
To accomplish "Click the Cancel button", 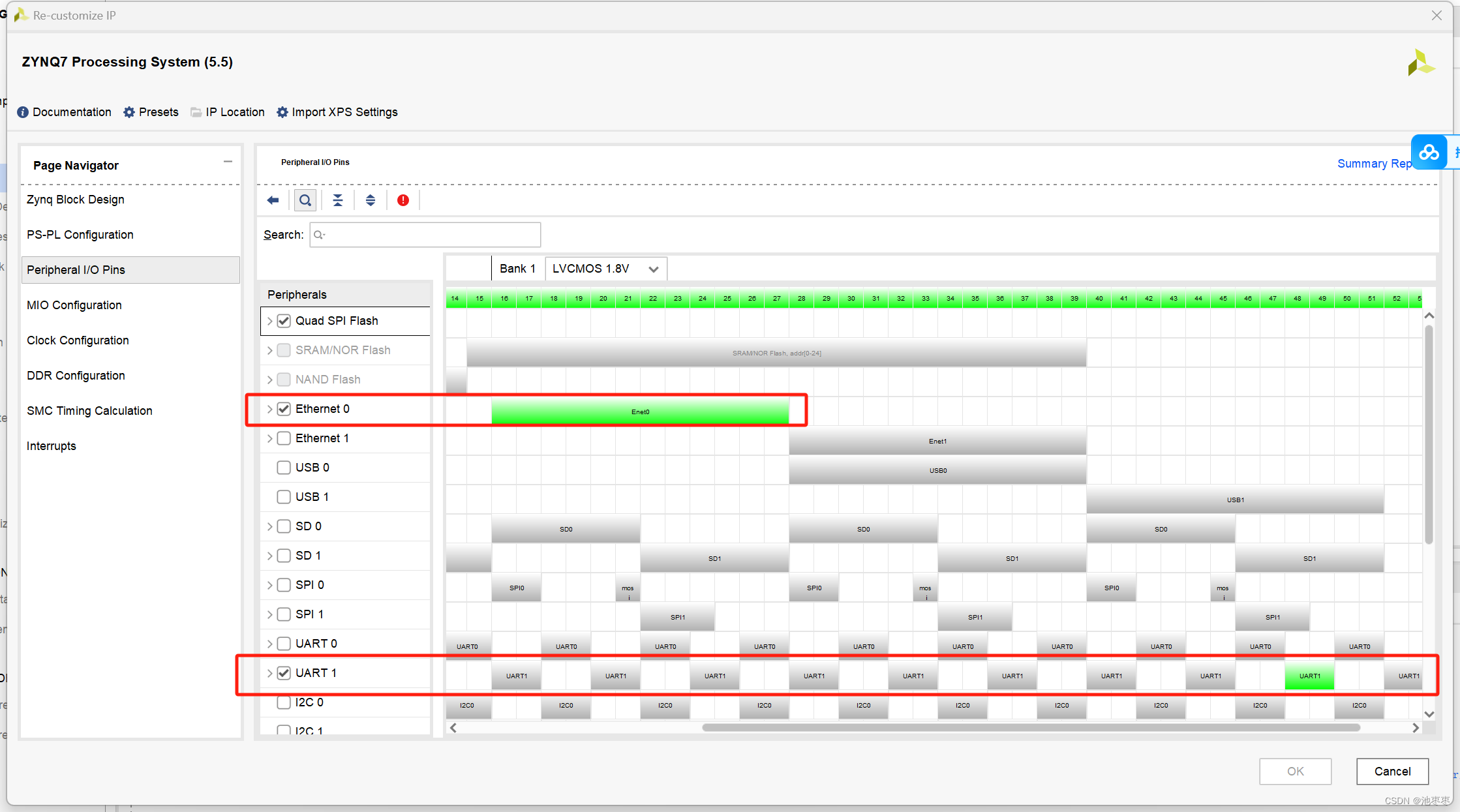I will click(x=1392, y=772).
